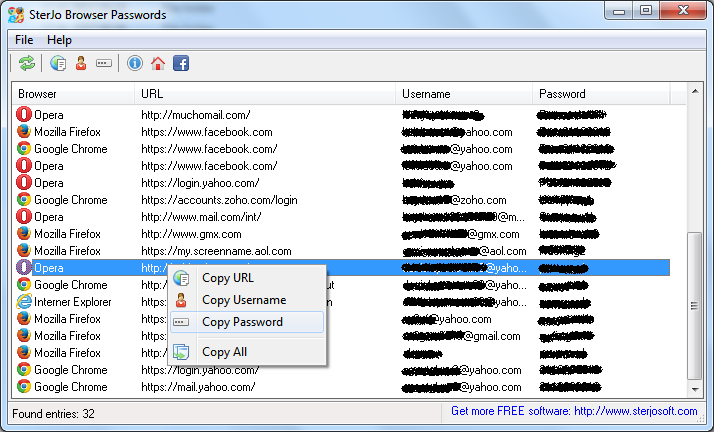Image resolution: width=714 pixels, height=432 pixels.
Task: Sort by the Password column header
Action: [601, 94]
